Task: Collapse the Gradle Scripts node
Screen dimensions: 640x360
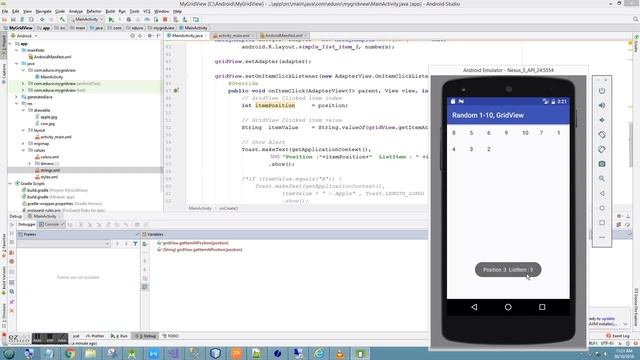Action: (10, 184)
